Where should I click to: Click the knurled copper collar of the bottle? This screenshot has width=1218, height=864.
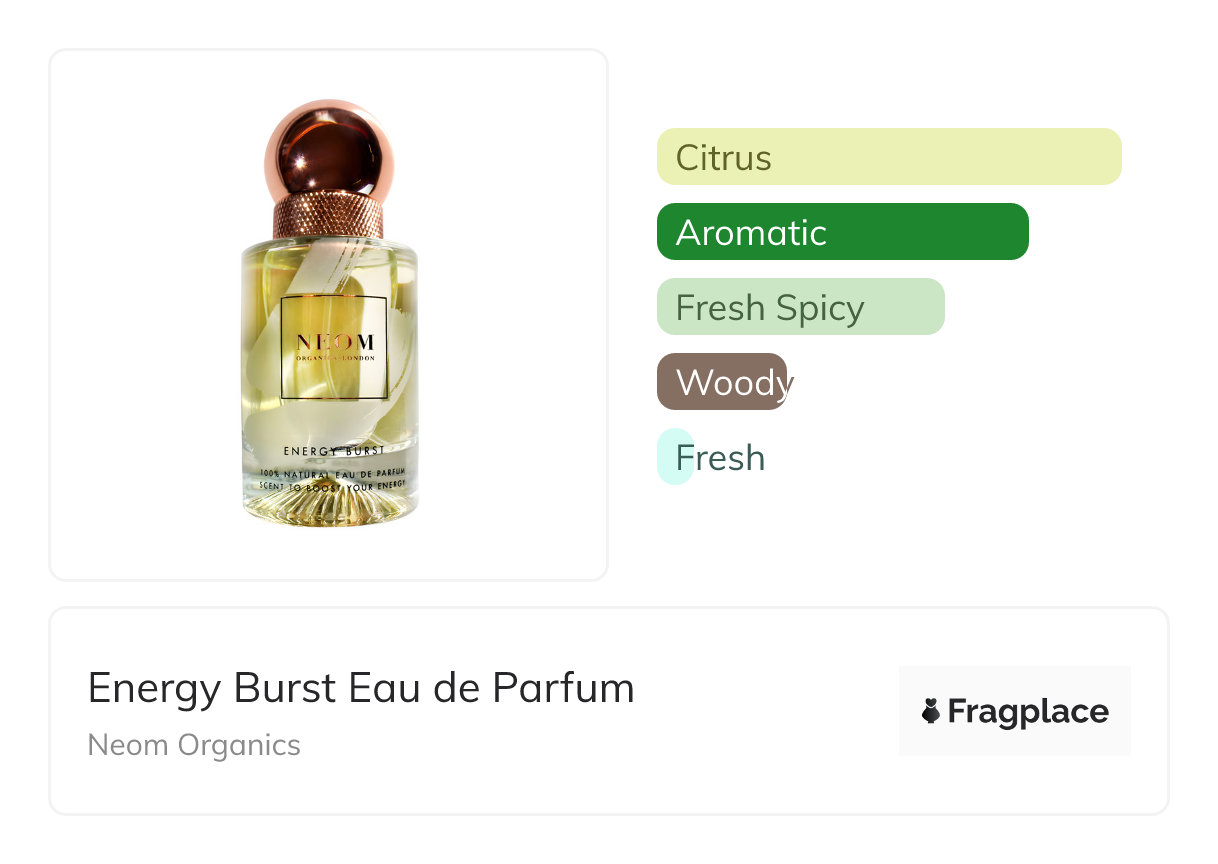[x=329, y=215]
